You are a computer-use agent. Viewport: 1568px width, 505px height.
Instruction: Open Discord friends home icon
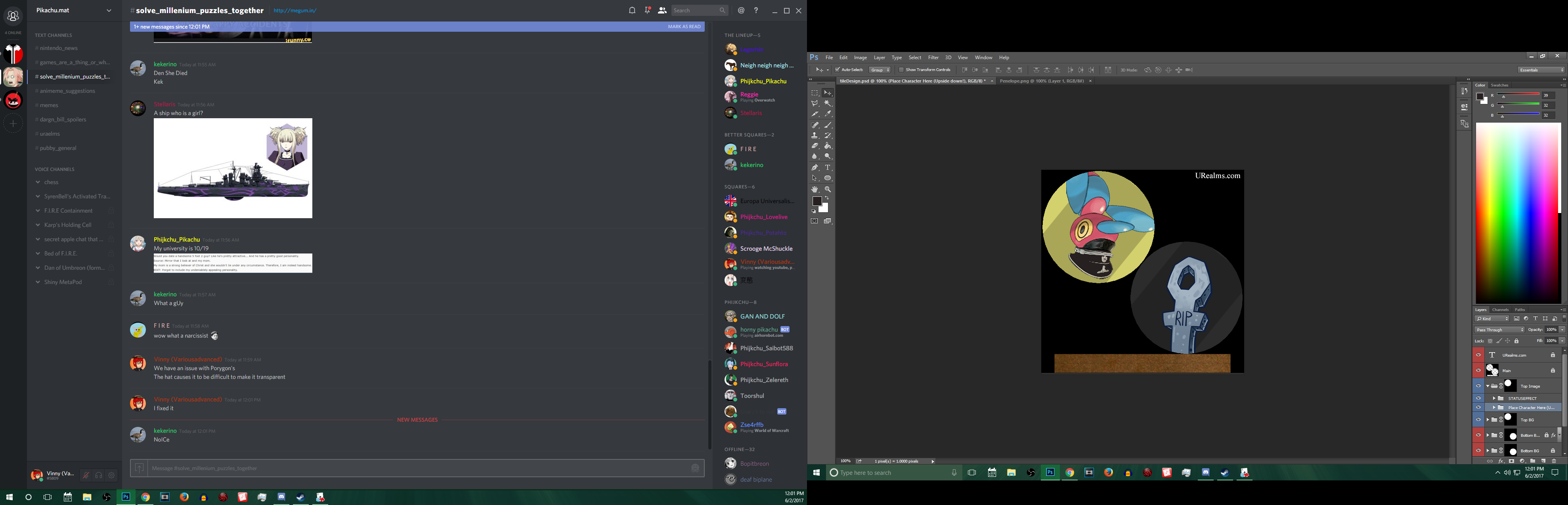[x=13, y=16]
